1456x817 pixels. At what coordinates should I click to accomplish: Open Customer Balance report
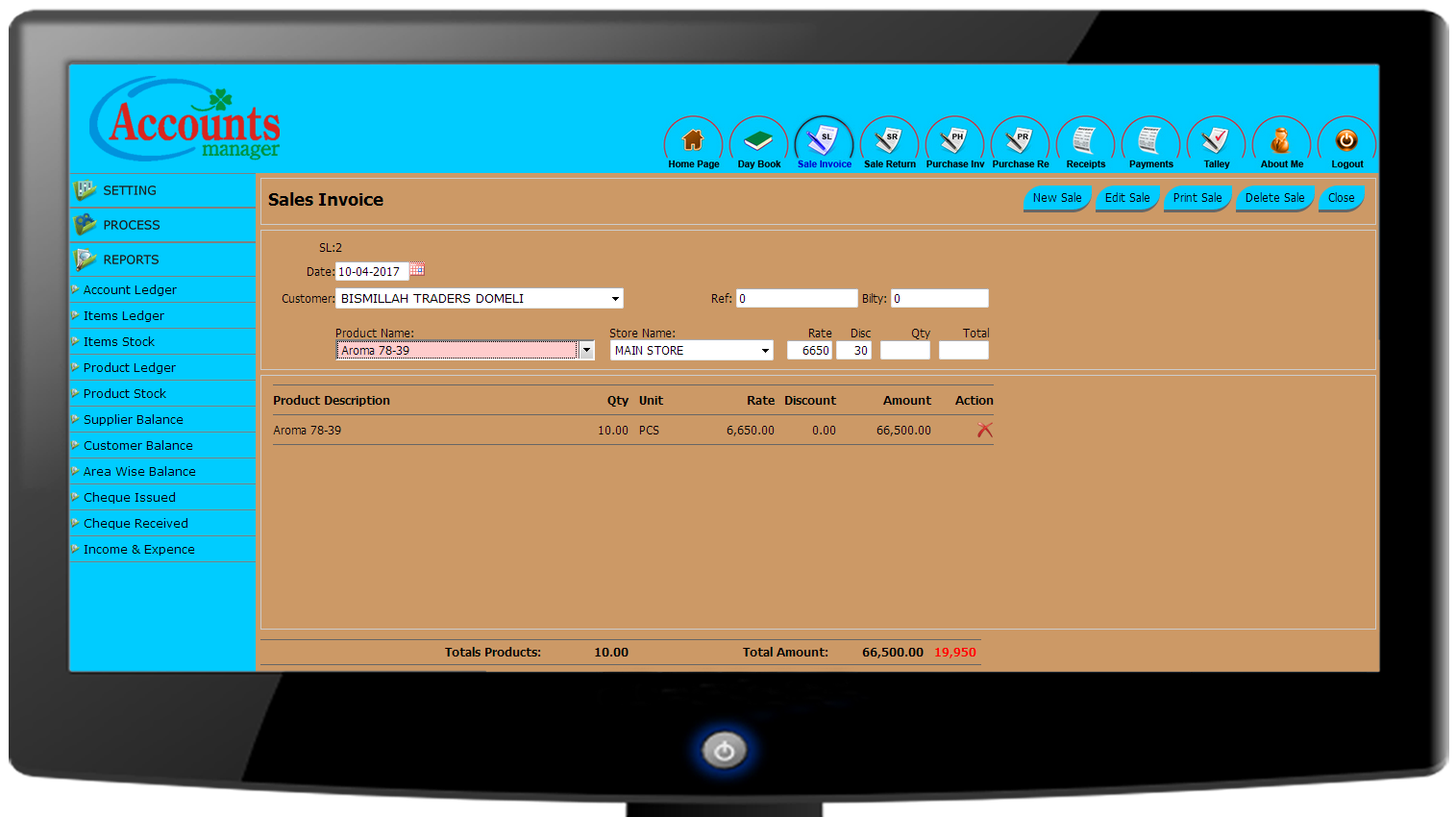pos(137,445)
